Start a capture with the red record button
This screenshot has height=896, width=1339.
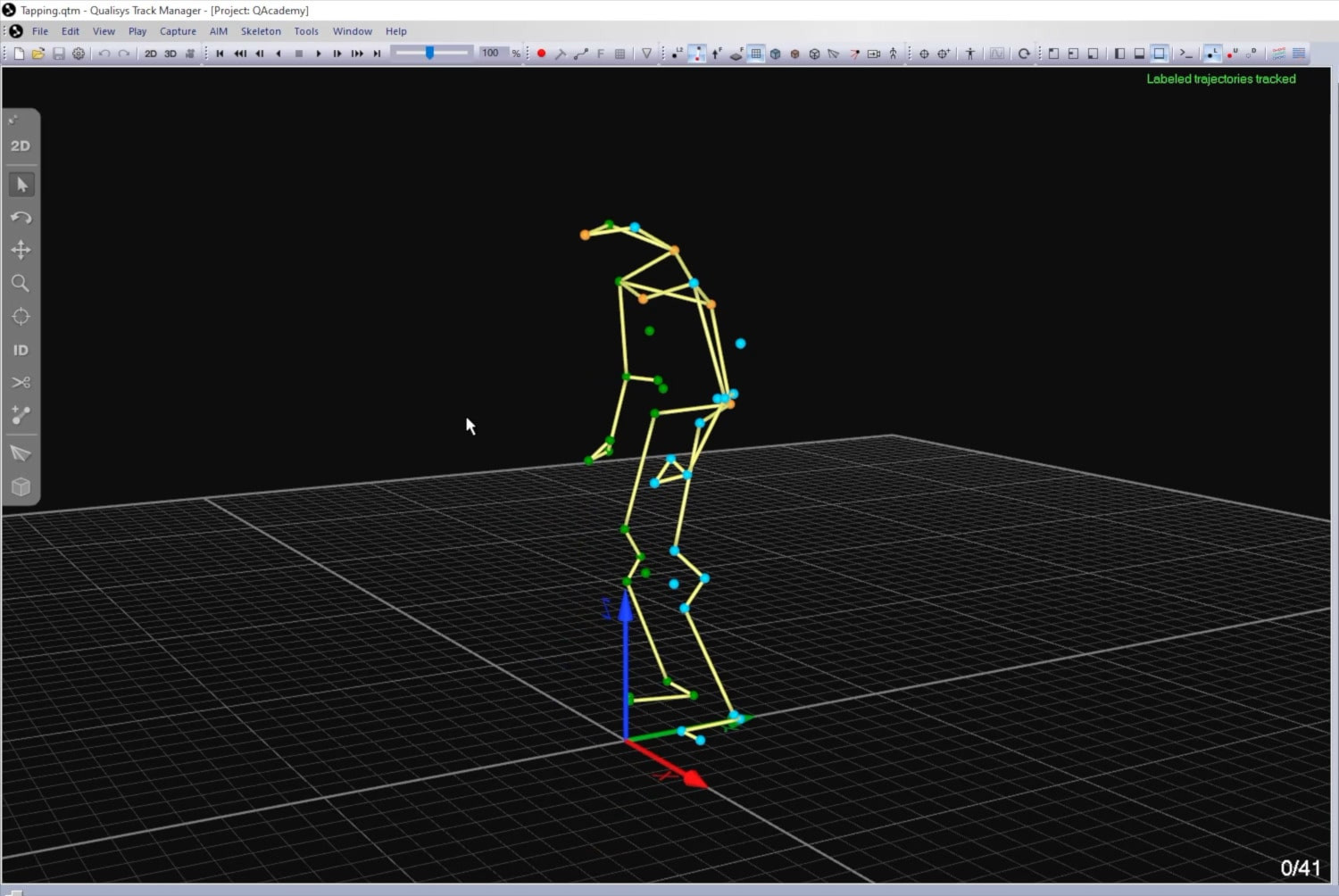pyautogui.click(x=541, y=54)
